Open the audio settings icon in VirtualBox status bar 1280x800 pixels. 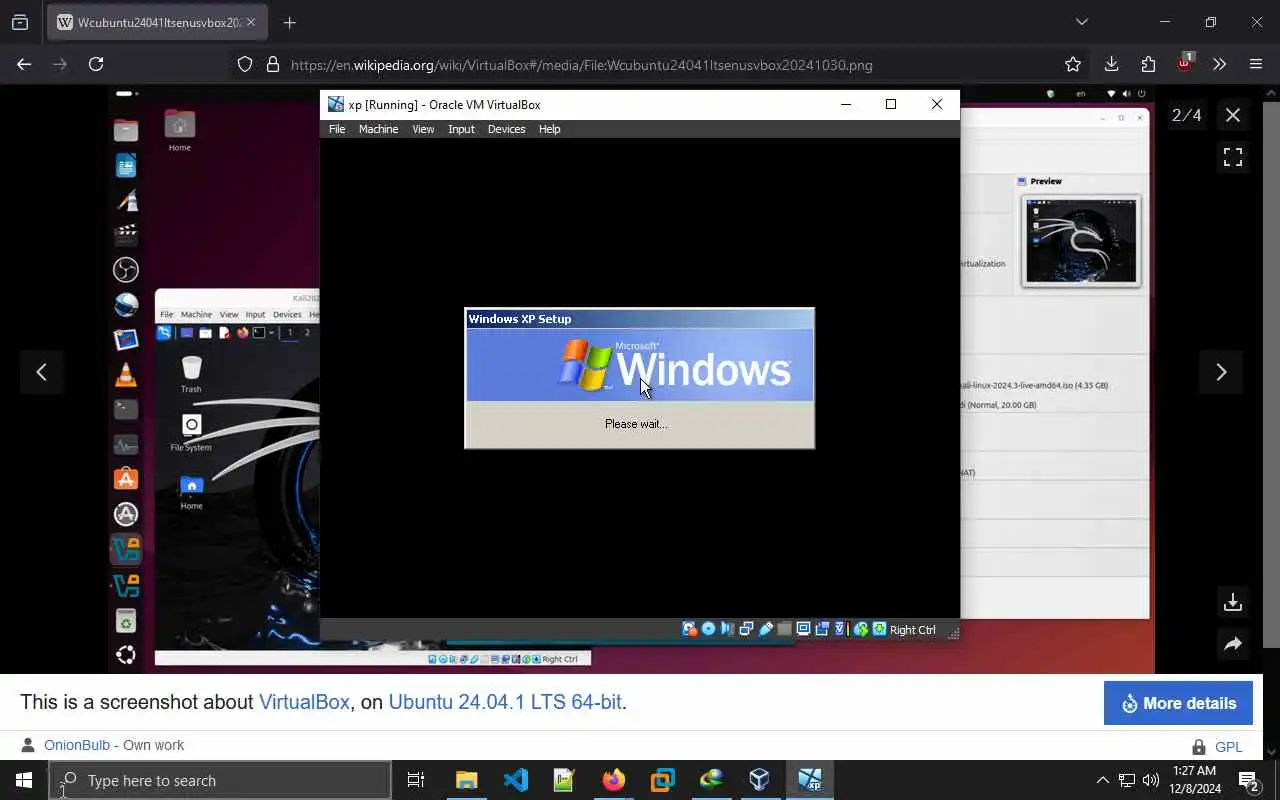[x=727, y=629]
